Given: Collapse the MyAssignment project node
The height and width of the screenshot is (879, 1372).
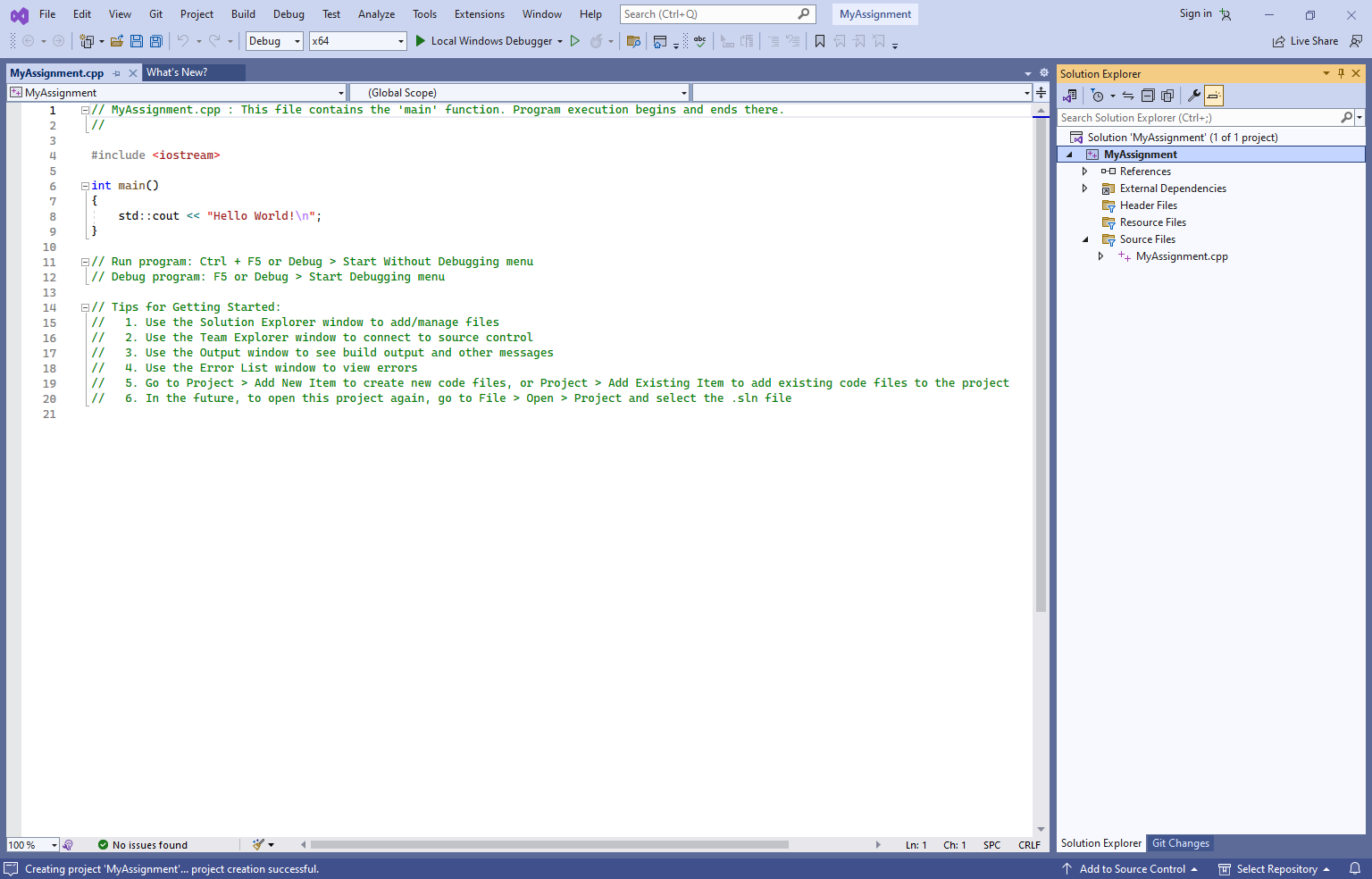Looking at the screenshot, I should [x=1068, y=154].
